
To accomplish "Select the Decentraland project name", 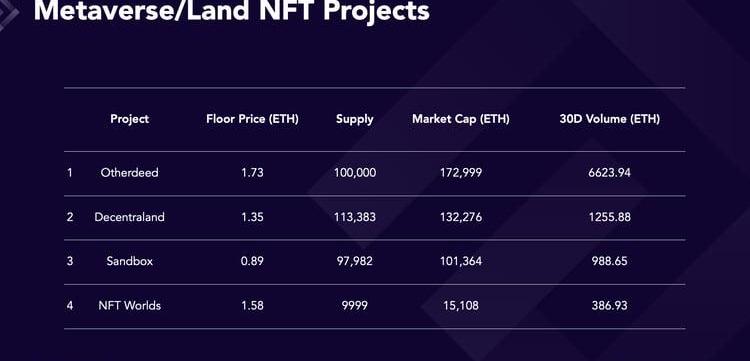I will [x=129, y=217].
